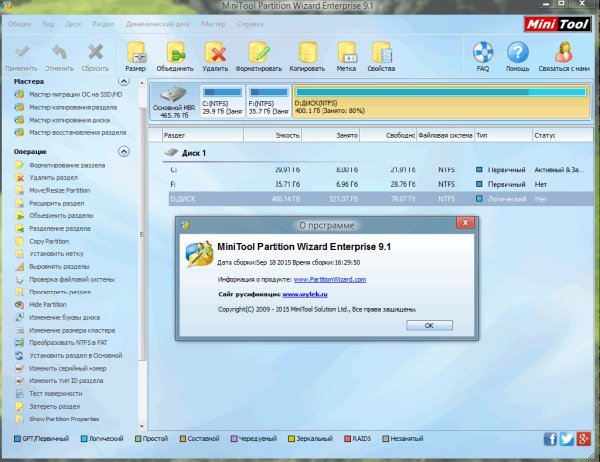The height and width of the screenshot is (462, 600).
Task: Choose Удалить раздел operation
Action: tap(53, 178)
